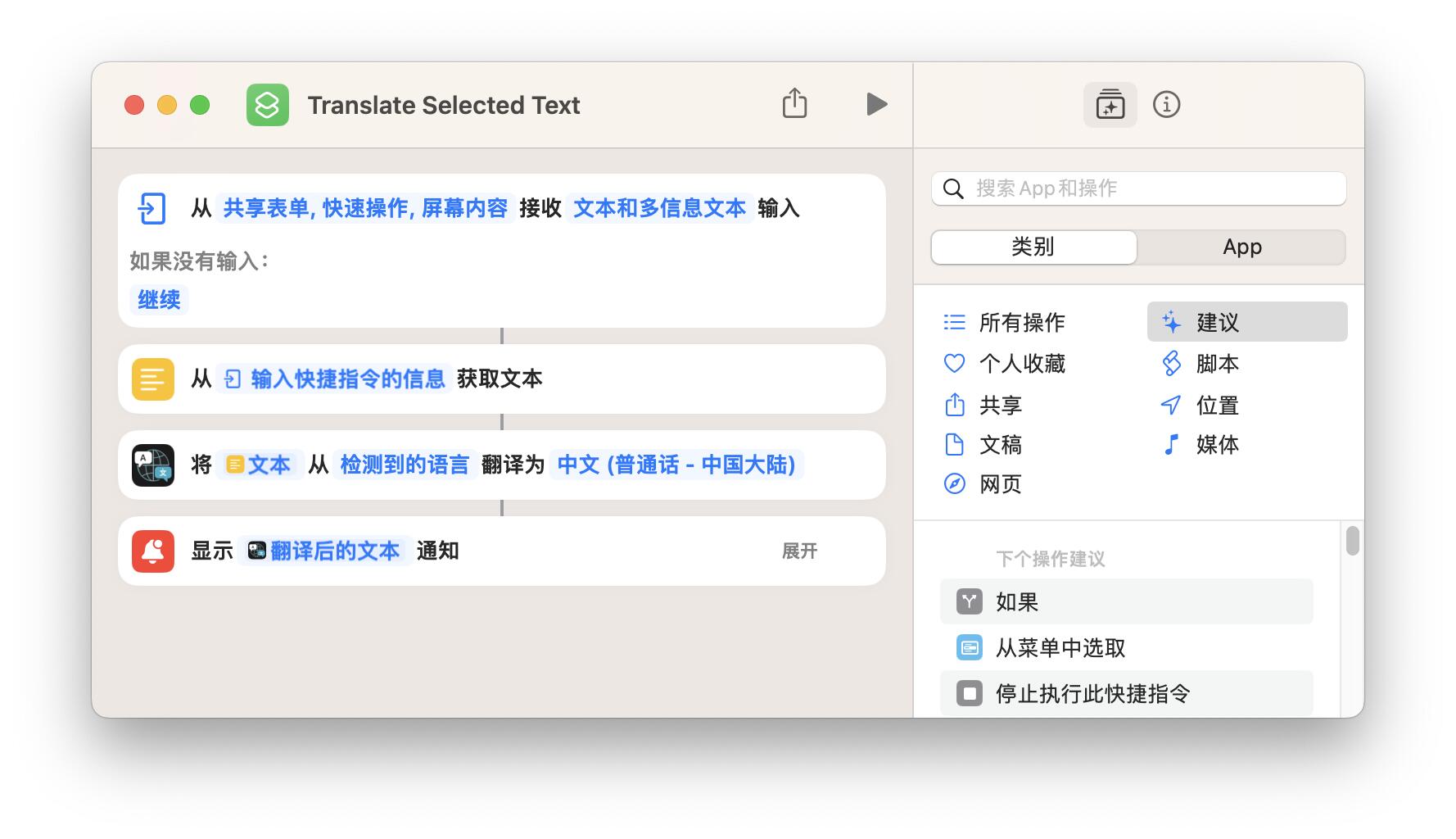Click the red notification bell action icon
The height and width of the screenshot is (839, 1456).
153,551
